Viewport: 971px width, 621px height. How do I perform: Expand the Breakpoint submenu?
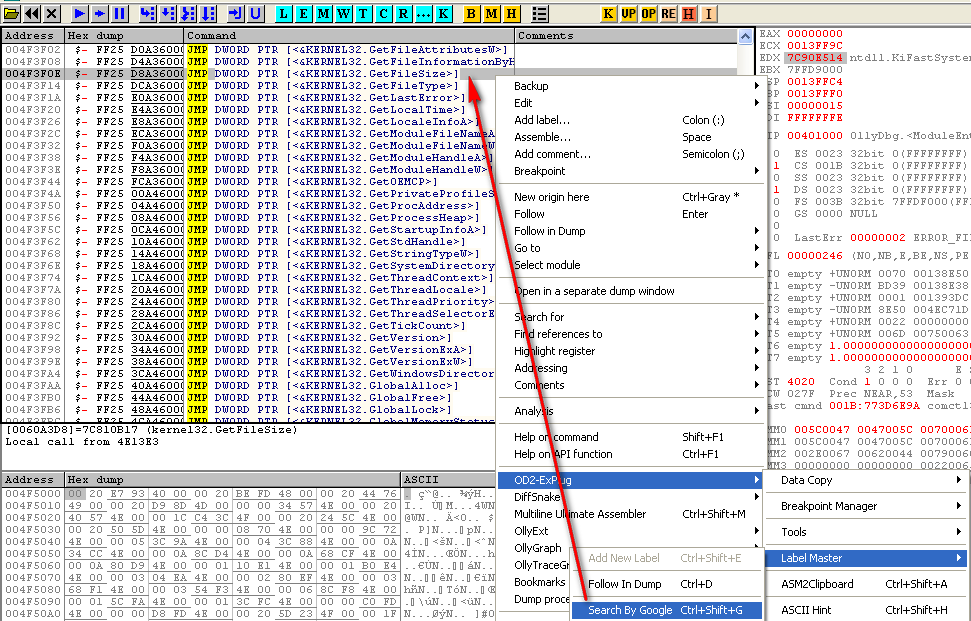(630, 171)
